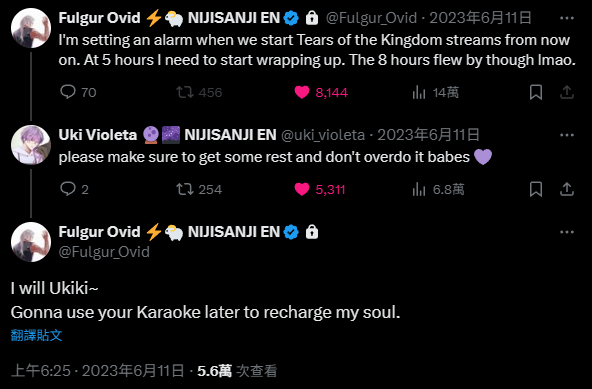View analytics showing 14萬 views
This screenshot has width=592, height=389.
coord(435,92)
